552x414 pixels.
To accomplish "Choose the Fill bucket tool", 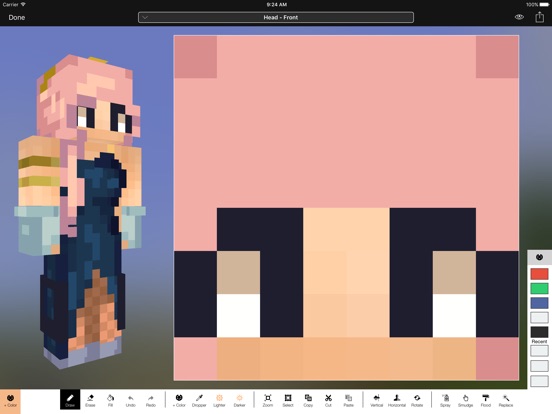I will pyautogui.click(x=110, y=400).
